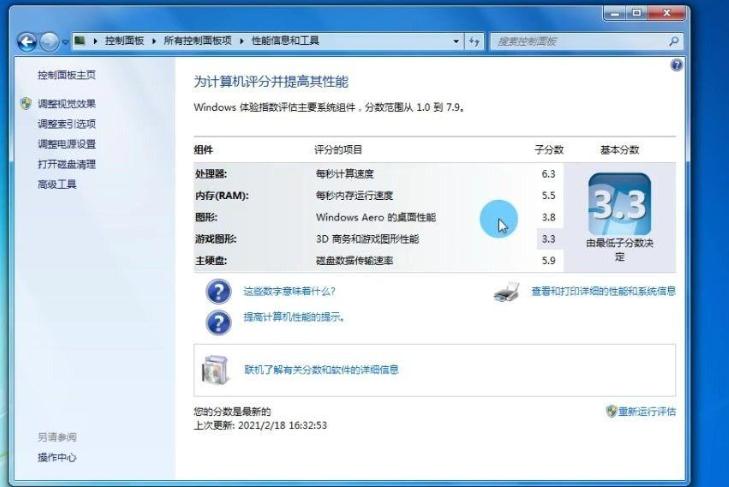Click the Control Panel icon in address bar
The image size is (729, 487).
[80, 40]
